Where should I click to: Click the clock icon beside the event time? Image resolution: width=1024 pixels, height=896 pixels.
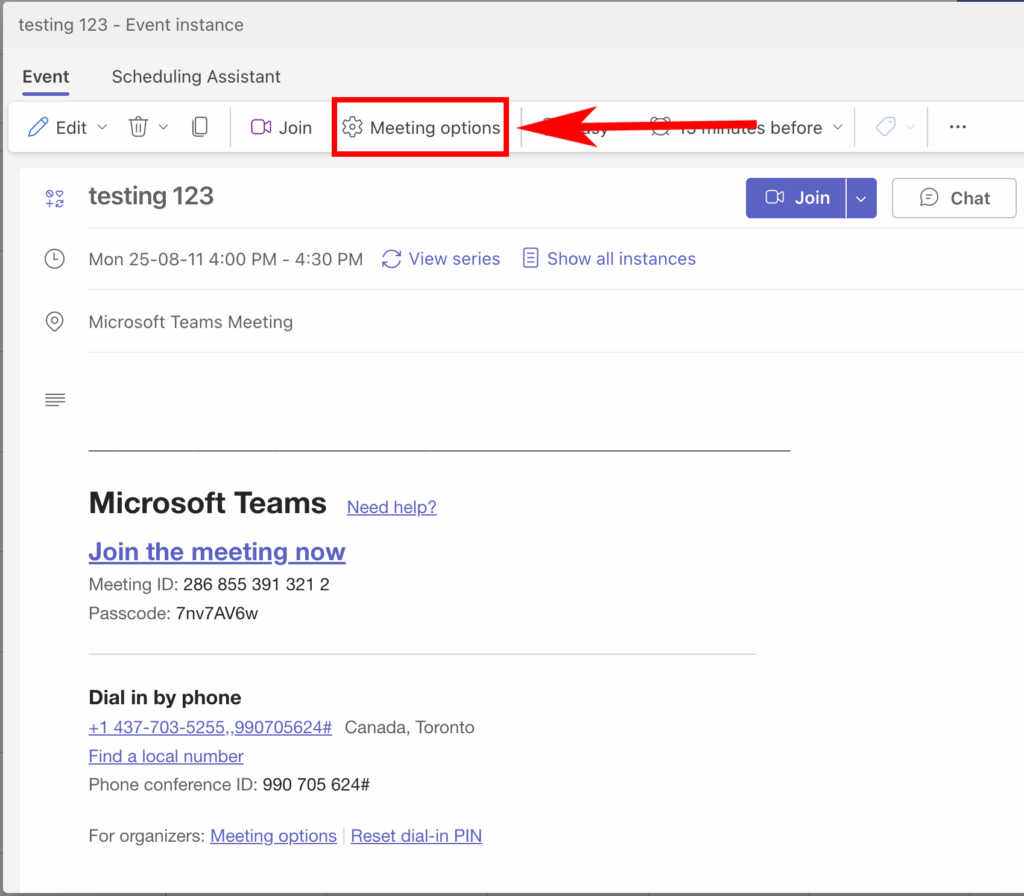(54, 259)
